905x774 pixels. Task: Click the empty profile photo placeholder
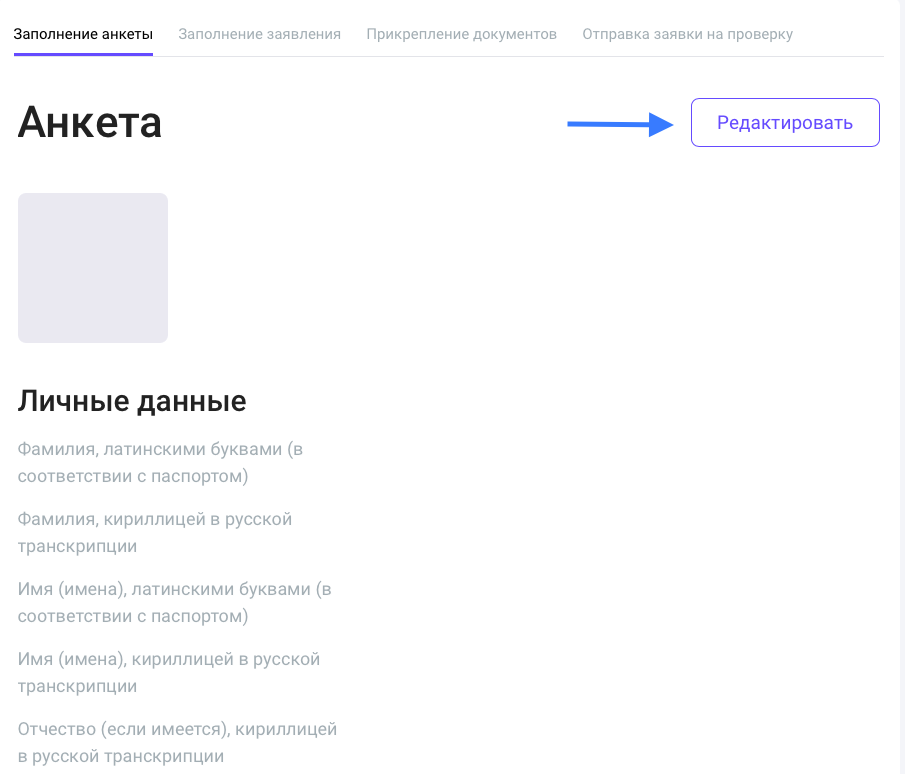tap(93, 268)
